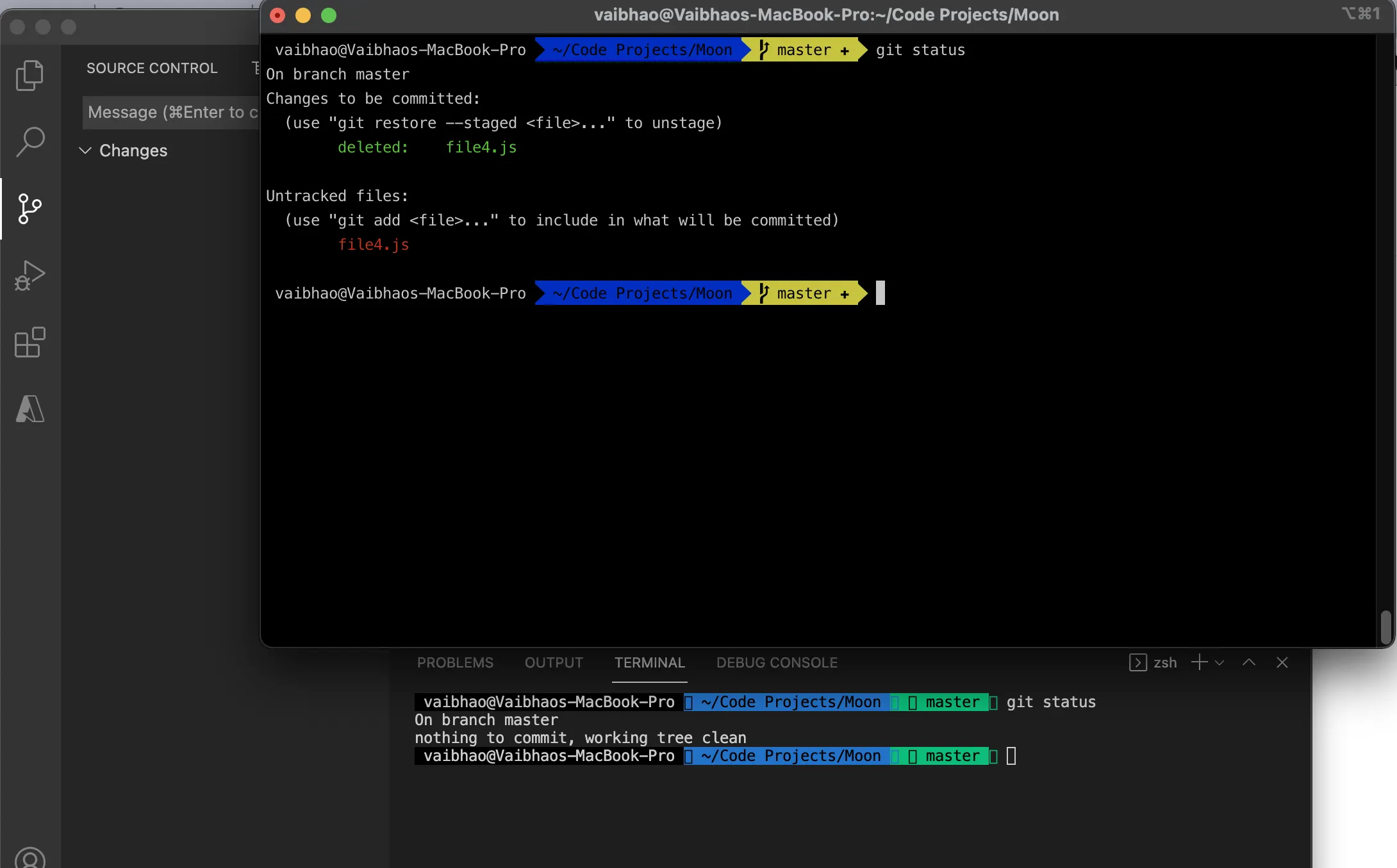Image resolution: width=1397 pixels, height=868 pixels.
Task: Add a new terminal with plus icon
Action: [1199, 662]
